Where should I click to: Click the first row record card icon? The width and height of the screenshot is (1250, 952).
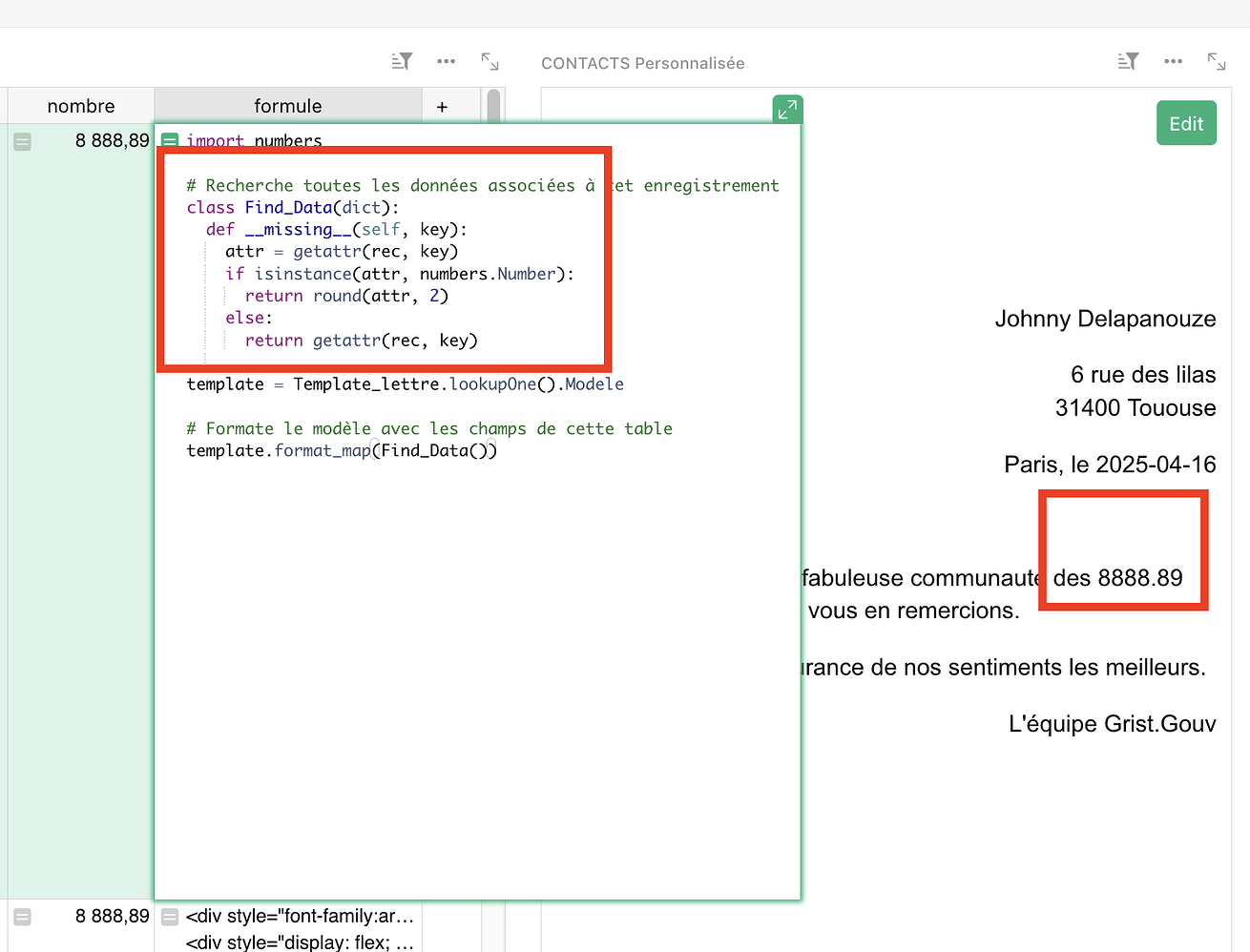click(23, 142)
